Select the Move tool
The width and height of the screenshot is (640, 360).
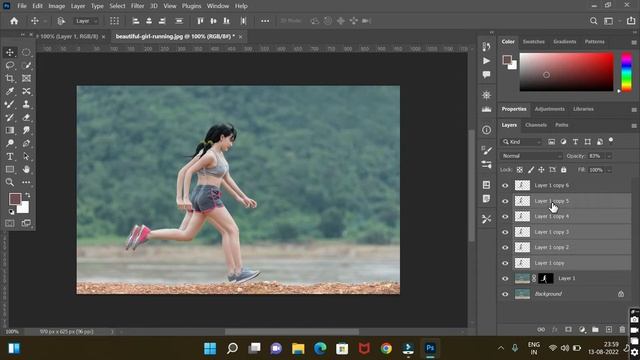(x=10, y=52)
